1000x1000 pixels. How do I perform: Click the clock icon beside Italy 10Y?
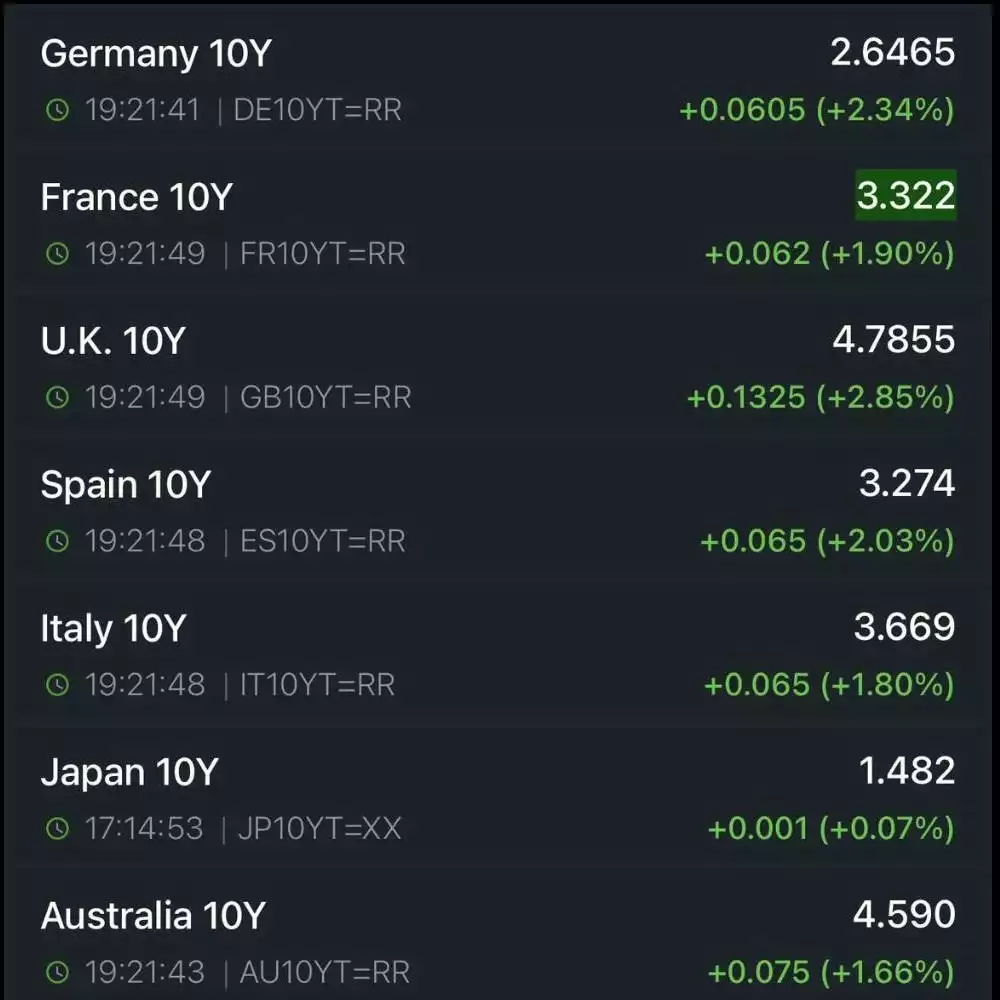pos(56,686)
